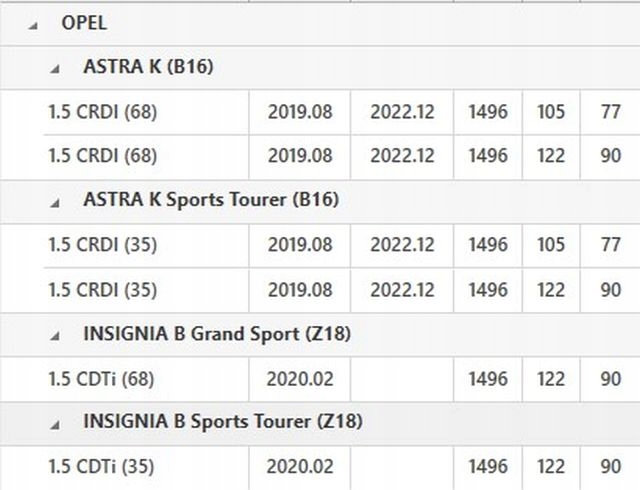The height and width of the screenshot is (490, 640).
Task: Click the ASTRA K (B16) group label
Action: (148, 67)
